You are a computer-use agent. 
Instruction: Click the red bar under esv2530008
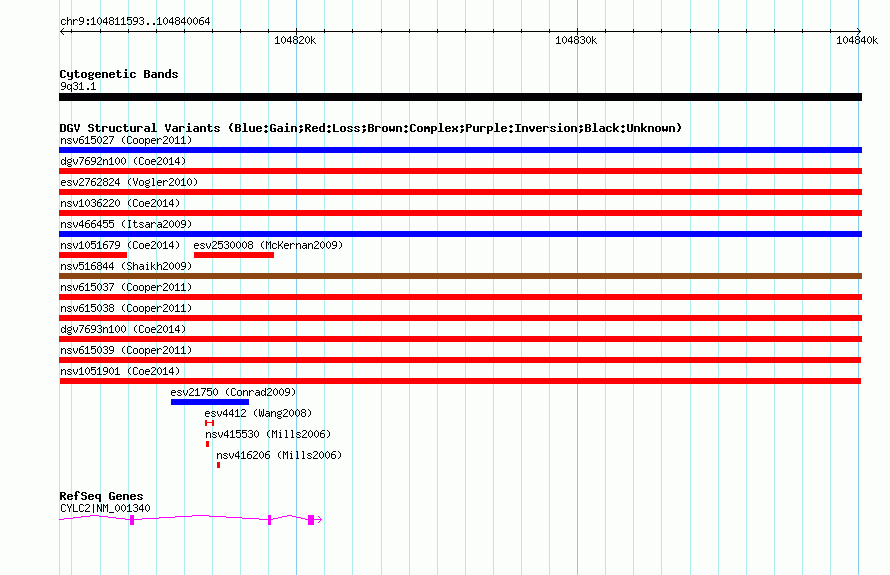(x=234, y=255)
